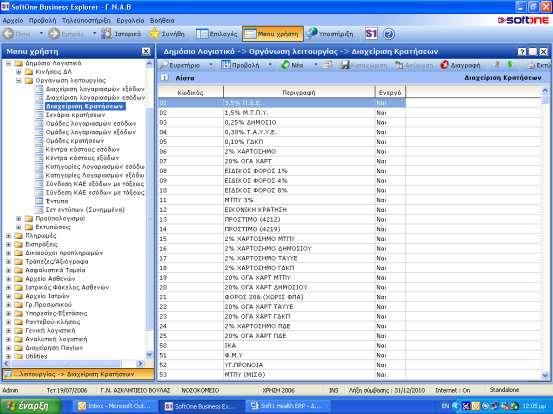This screenshot has height=414, width=553.
Task: Open the Βοήθεια menu
Action: point(162,20)
